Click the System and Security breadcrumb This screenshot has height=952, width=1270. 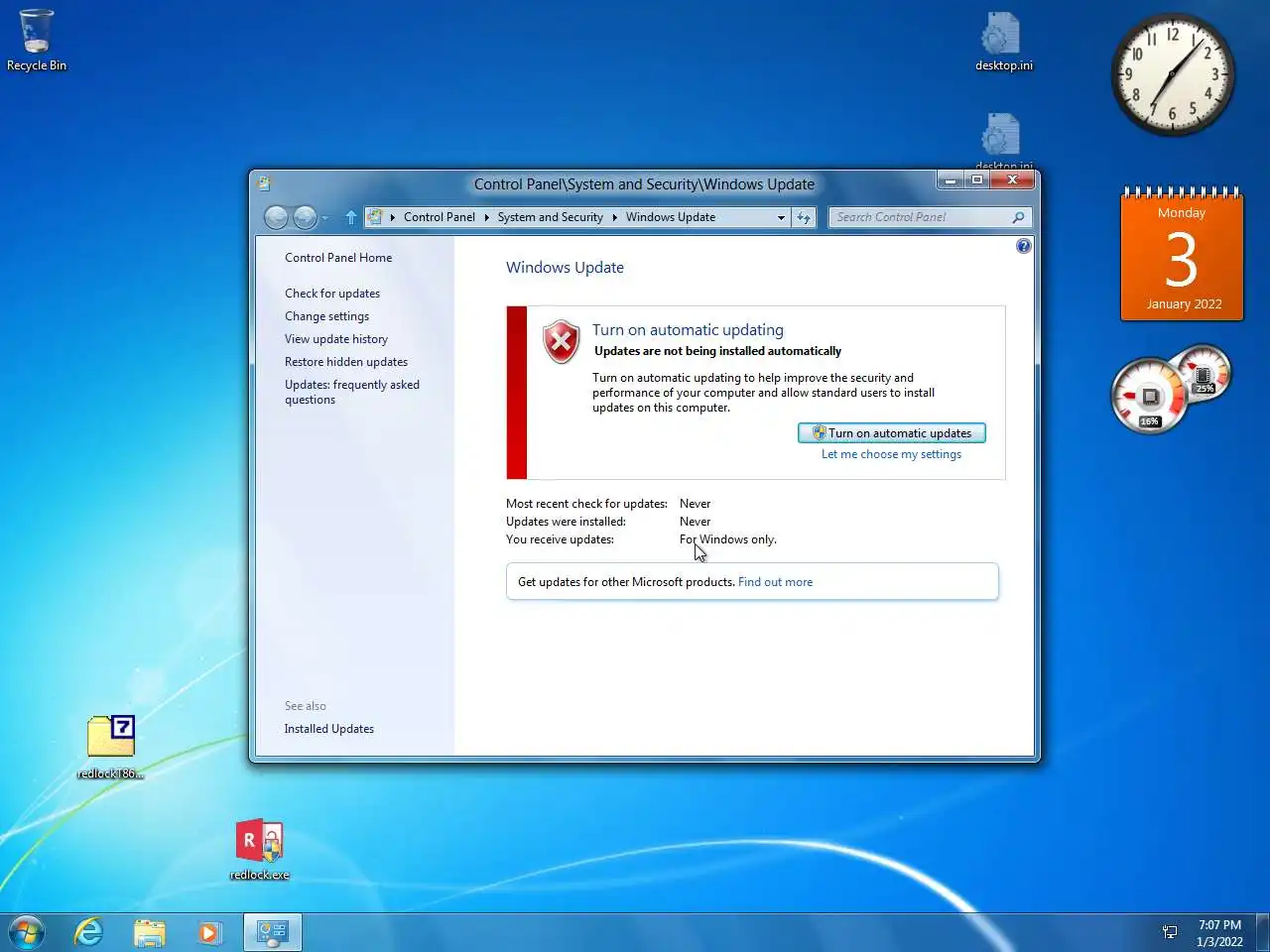click(551, 217)
